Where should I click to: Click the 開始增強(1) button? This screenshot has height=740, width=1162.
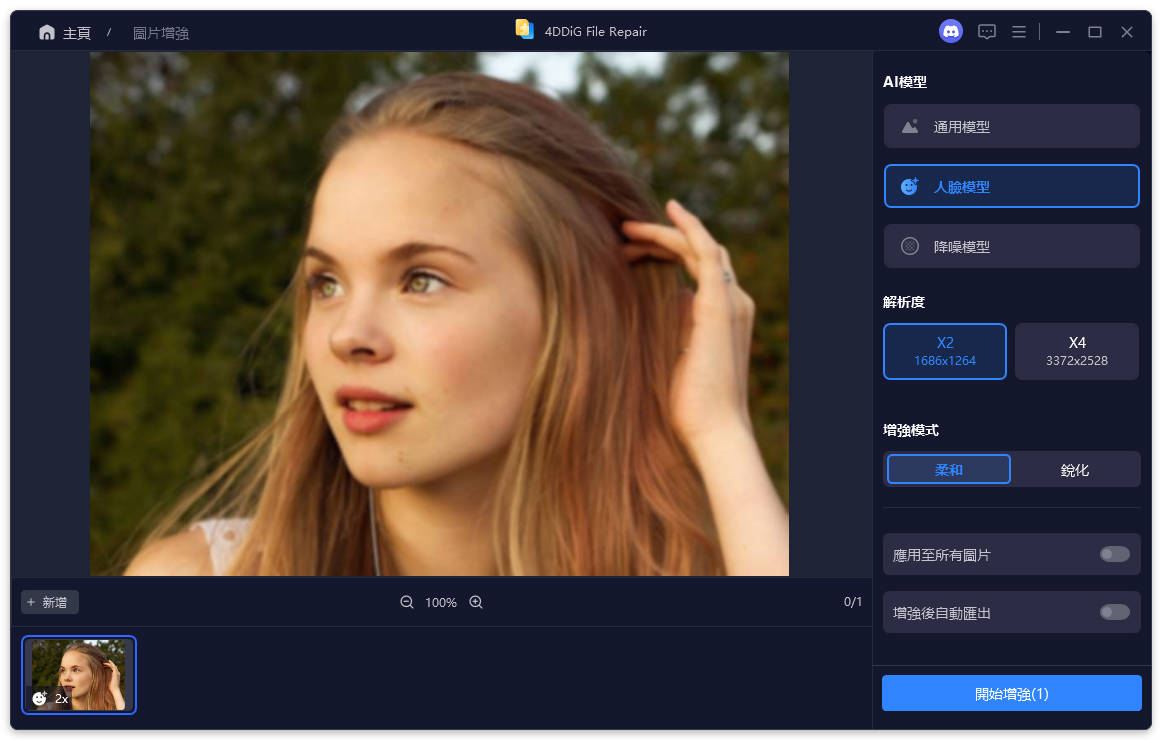1011,693
